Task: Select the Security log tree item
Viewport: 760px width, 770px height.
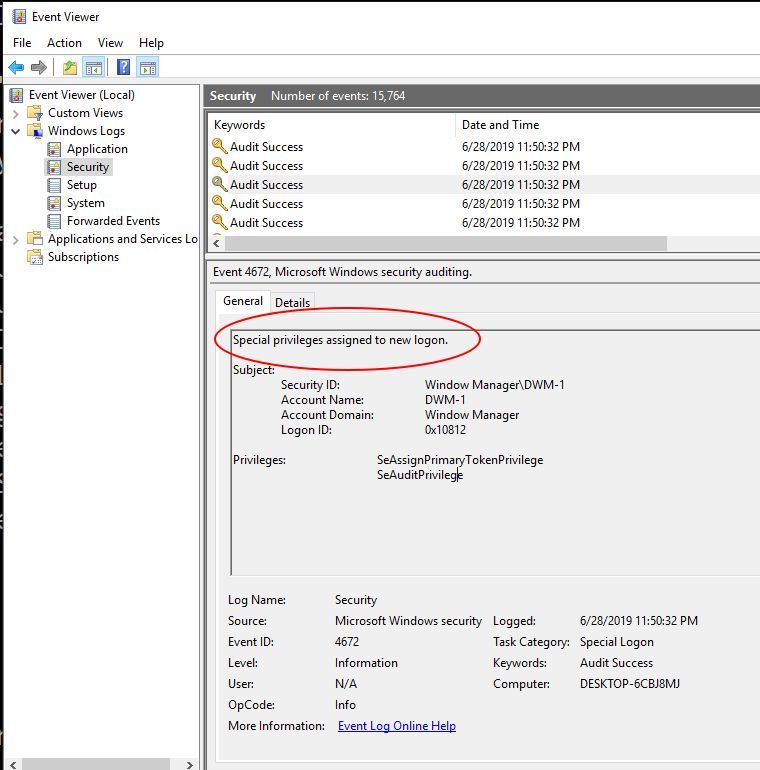Action: [88, 167]
